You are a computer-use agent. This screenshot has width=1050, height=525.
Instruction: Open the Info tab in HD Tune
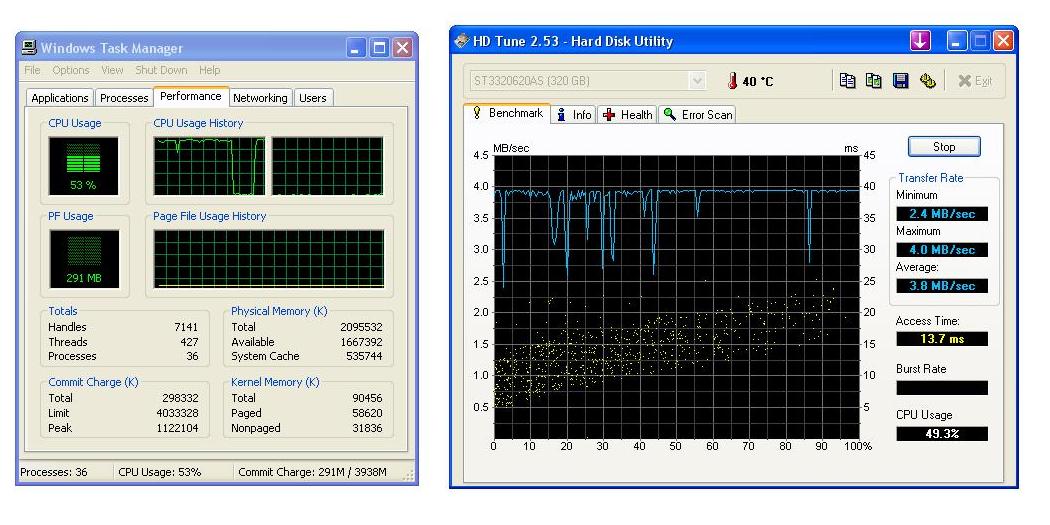click(x=574, y=115)
